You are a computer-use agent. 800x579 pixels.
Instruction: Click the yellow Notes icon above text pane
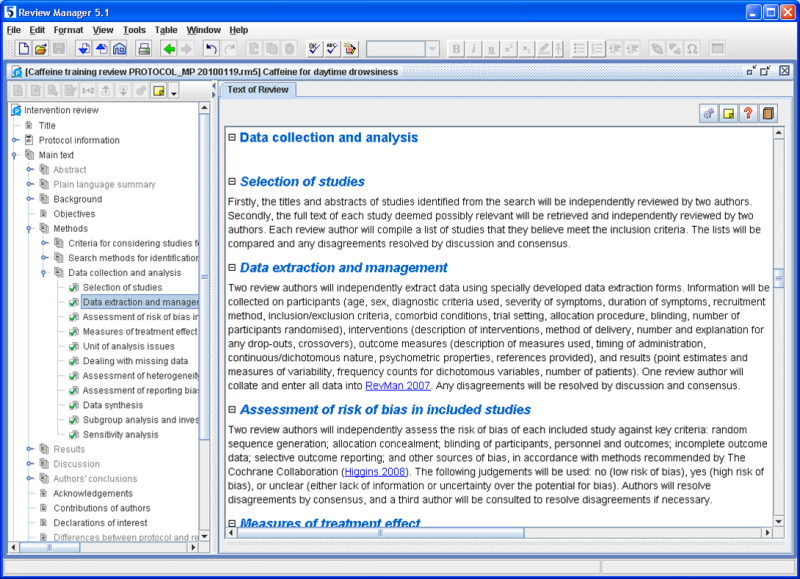tap(727, 113)
